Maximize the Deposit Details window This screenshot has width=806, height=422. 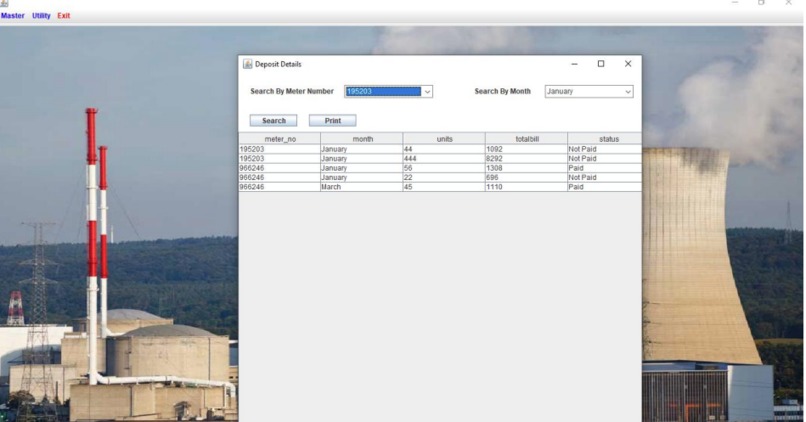[601, 64]
